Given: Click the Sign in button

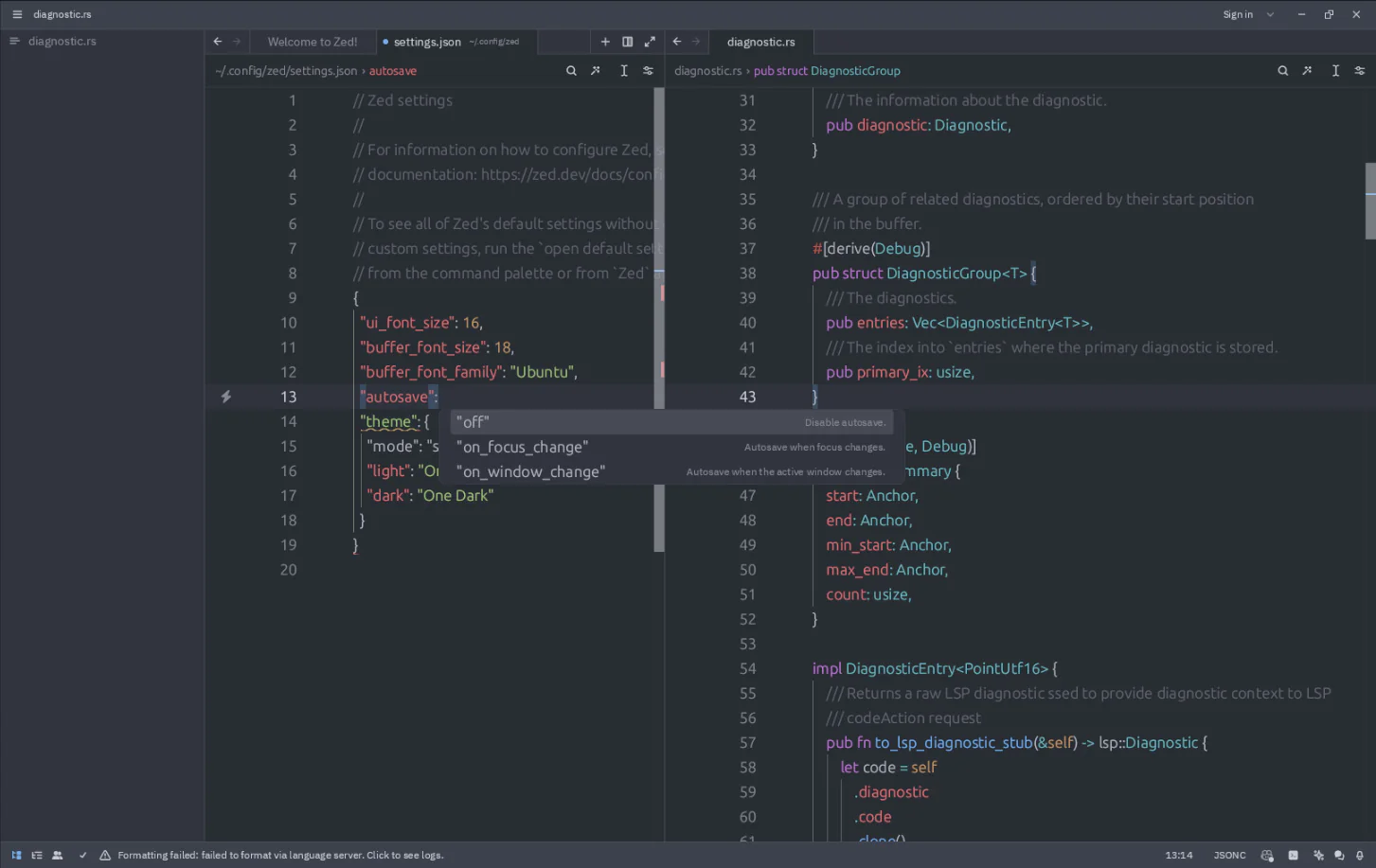Looking at the screenshot, I should (x=1238, y=14).
